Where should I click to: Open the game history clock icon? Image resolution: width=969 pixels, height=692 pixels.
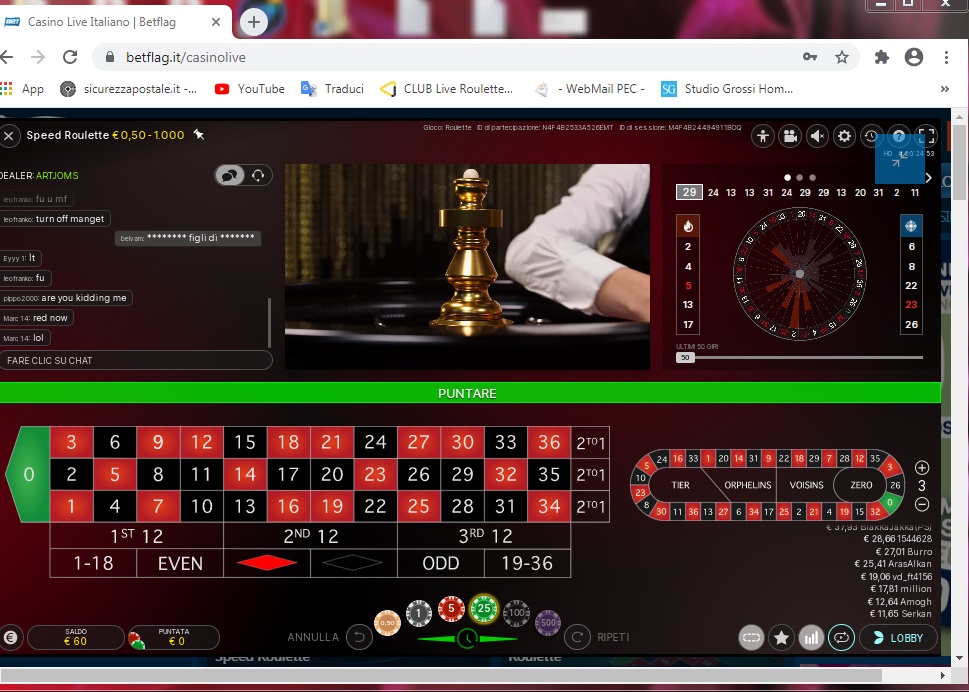click(x=872, y=136)
